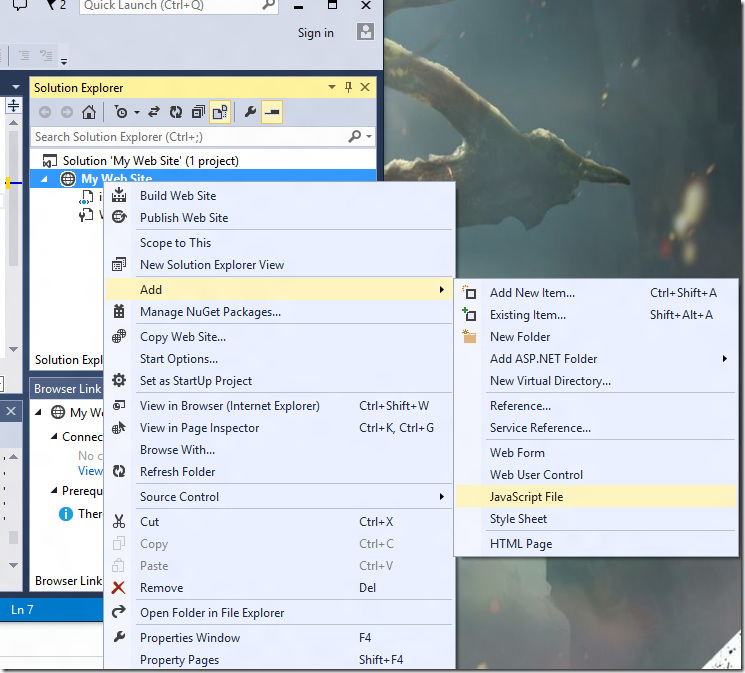Select Service Reference...
This screenshot has width=745, height=673.
(x=596, y=428)
